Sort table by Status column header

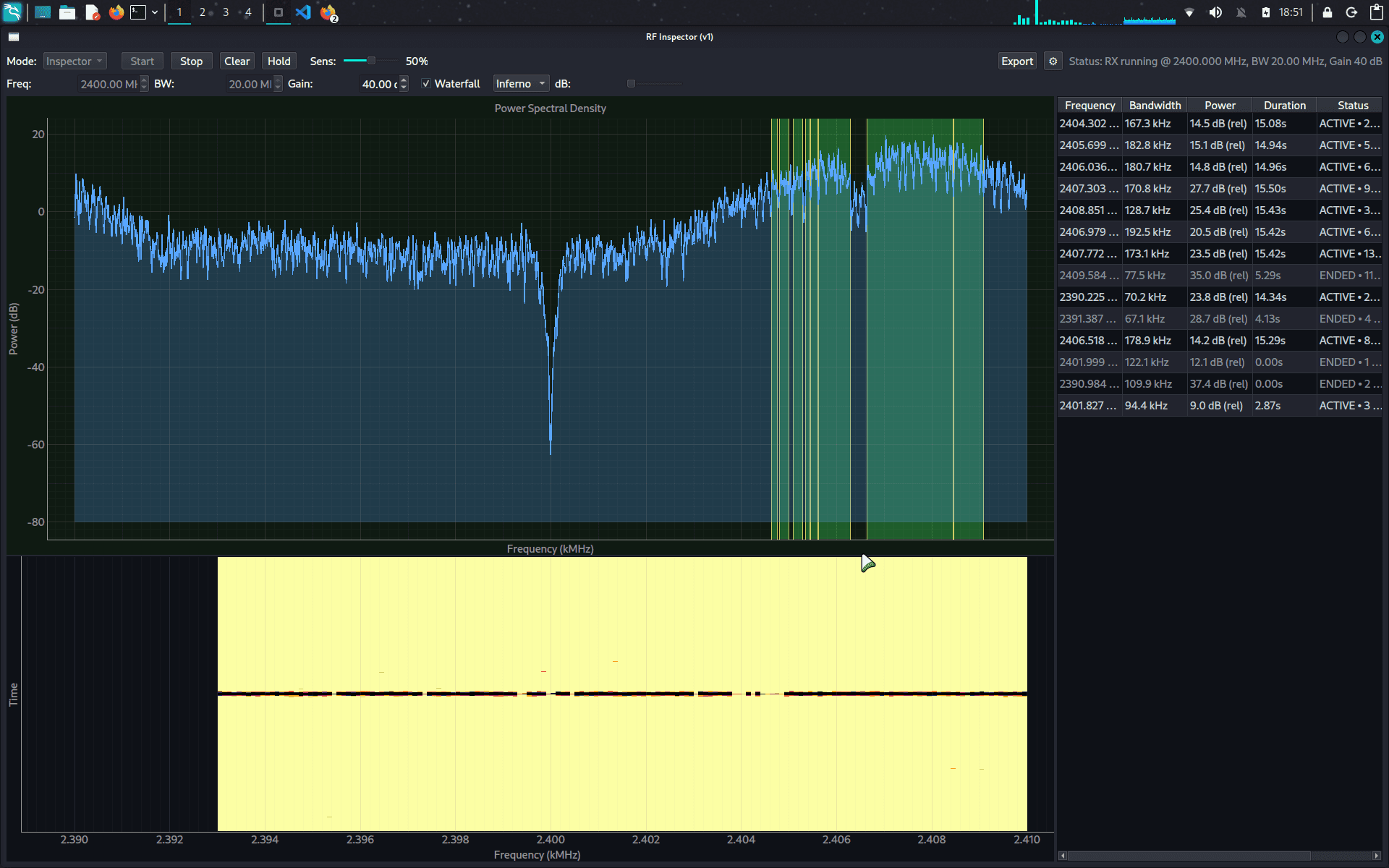pyautogui.click(x=1350, y=106)
